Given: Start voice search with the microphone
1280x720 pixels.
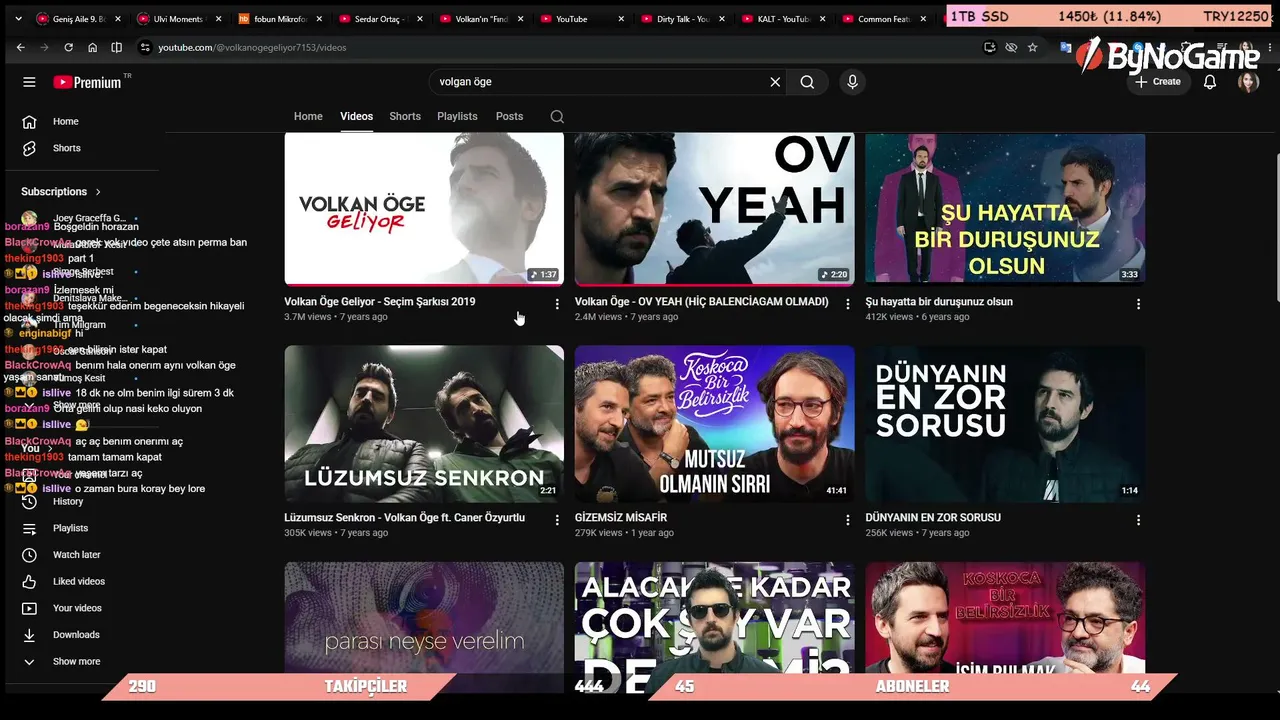Looking at the screenshot, I should [x=852, y=82].
